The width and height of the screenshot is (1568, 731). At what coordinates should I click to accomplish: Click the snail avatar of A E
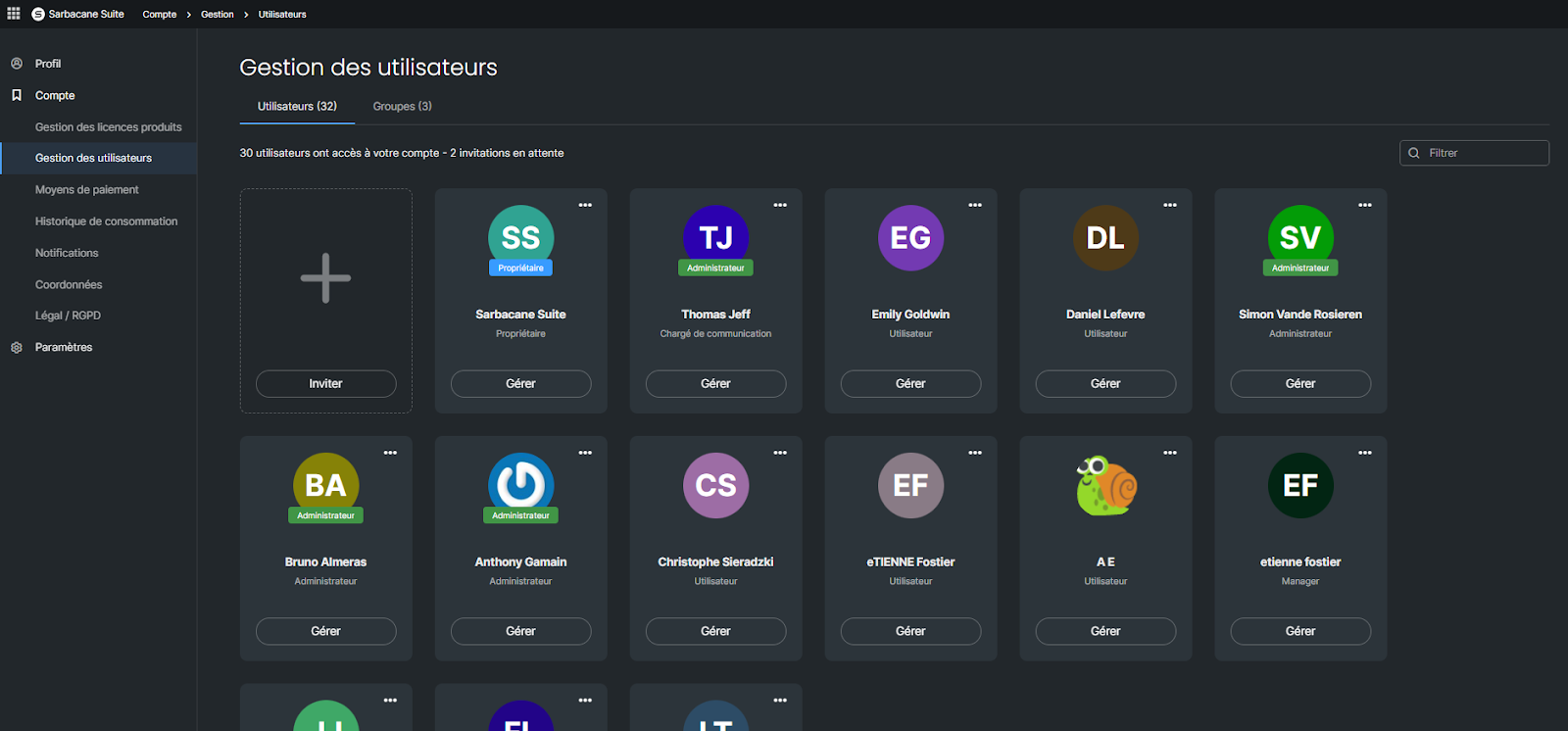click(x=1105, y=485)
